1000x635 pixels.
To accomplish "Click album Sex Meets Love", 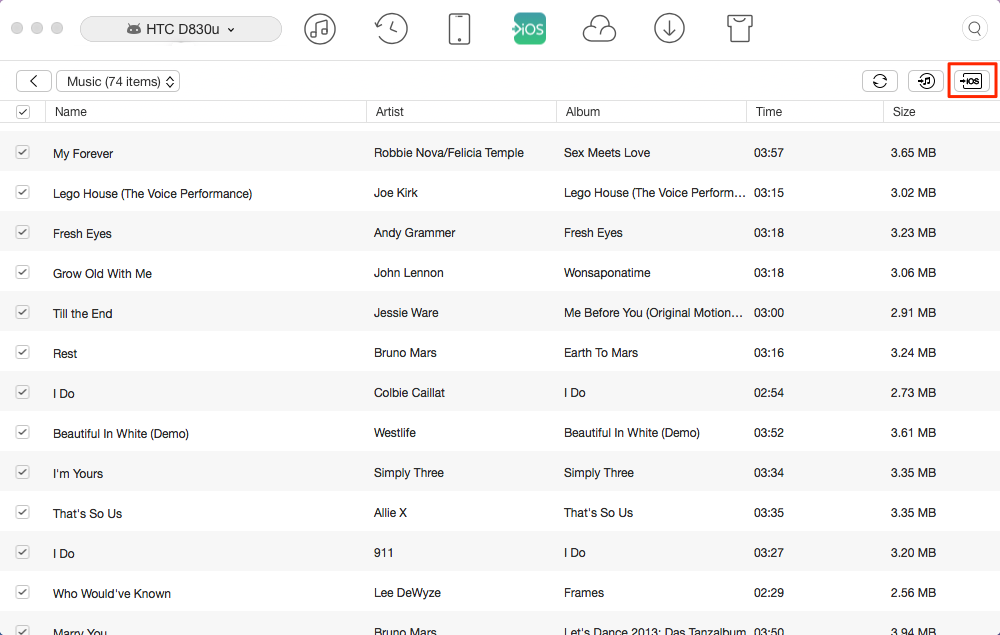I will 607,153.
